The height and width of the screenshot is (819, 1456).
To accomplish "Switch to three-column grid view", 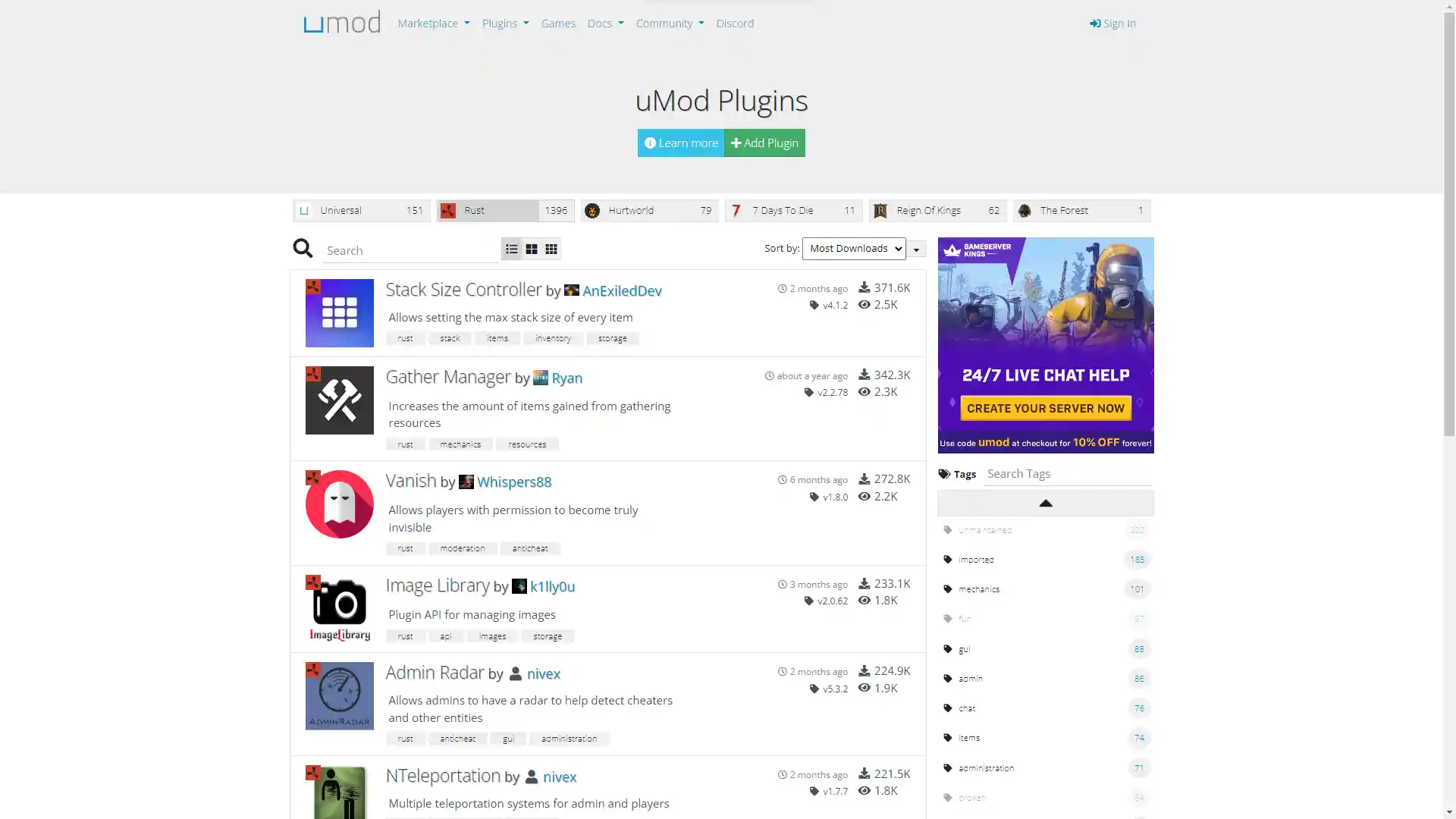I will coord(551,249).
